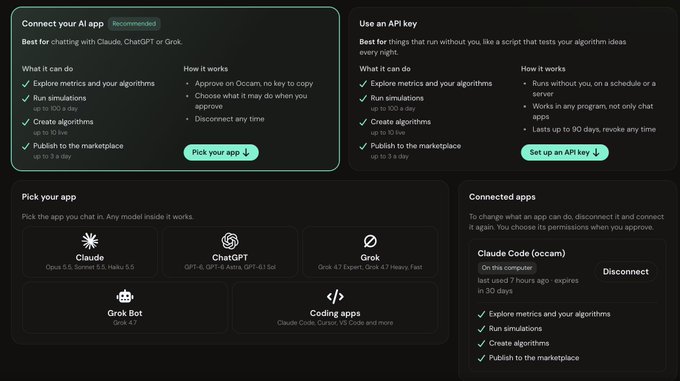Image resolution: width=680 pixels, height=381 pixels.
Task: Click the ChatGPT knot logo icon
Action: pyautogui.click(x=230, y=241)
